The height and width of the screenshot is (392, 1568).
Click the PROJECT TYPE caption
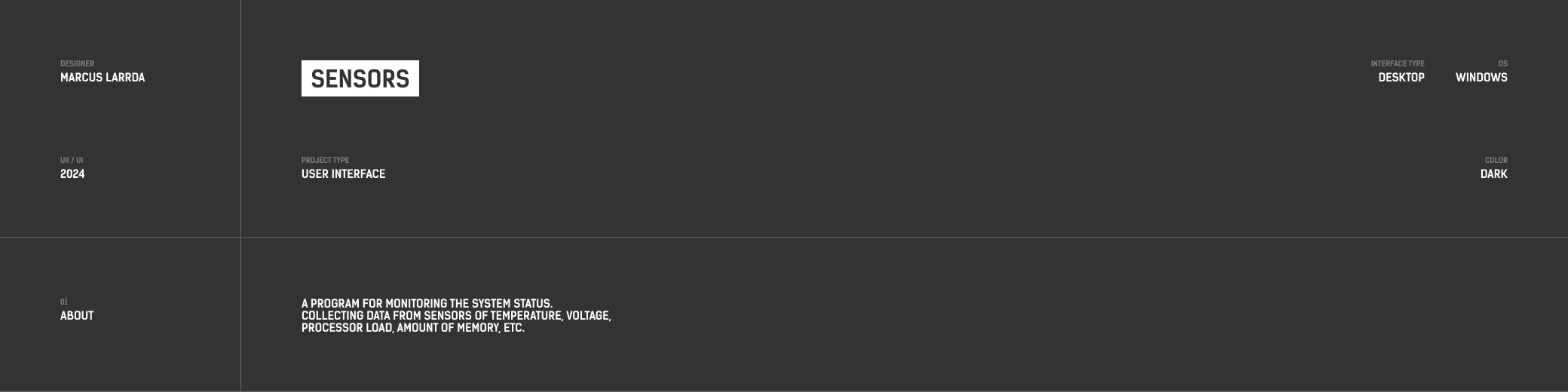[325, 161]
